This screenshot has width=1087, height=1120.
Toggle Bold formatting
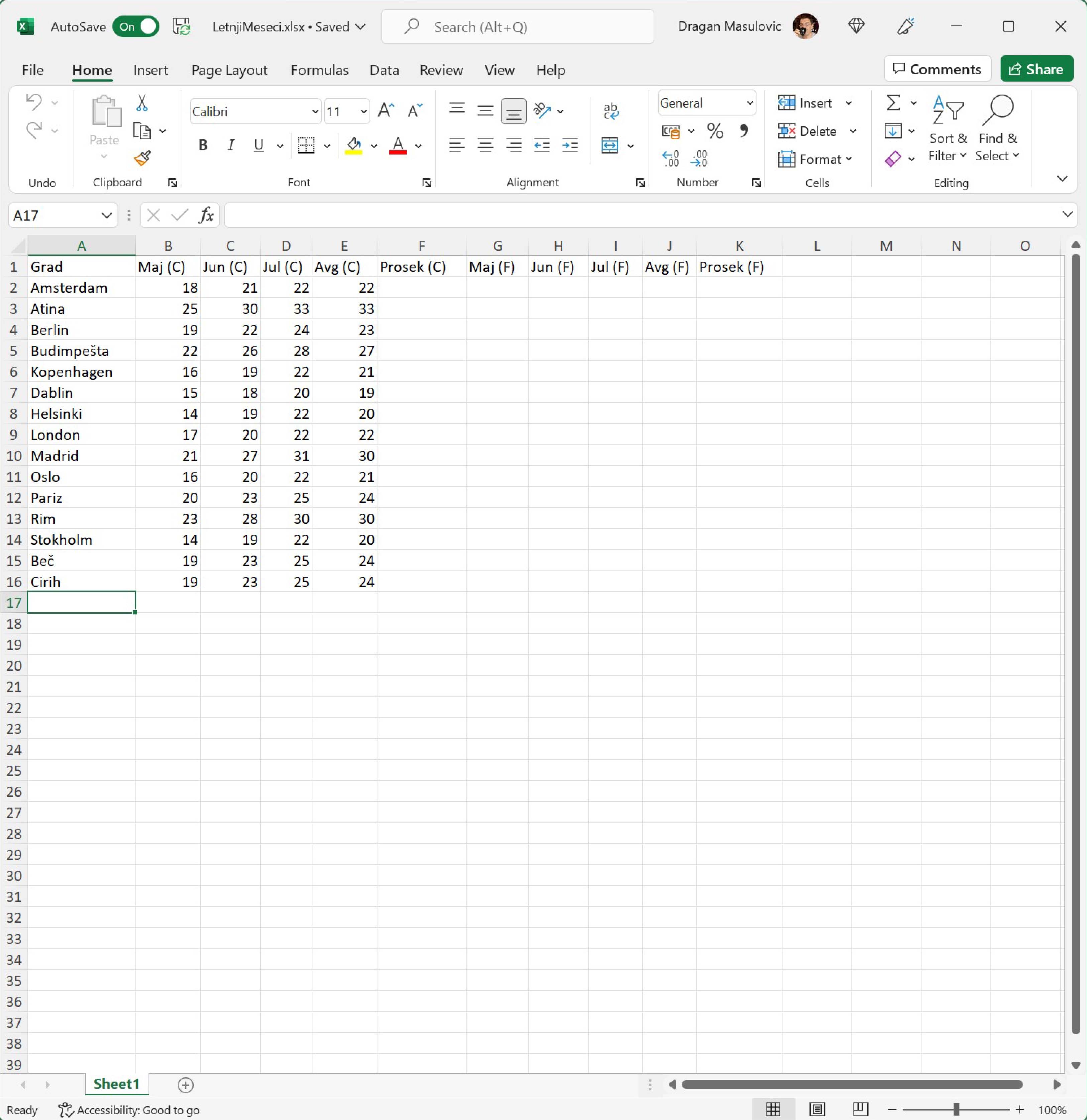coord(202,146)
